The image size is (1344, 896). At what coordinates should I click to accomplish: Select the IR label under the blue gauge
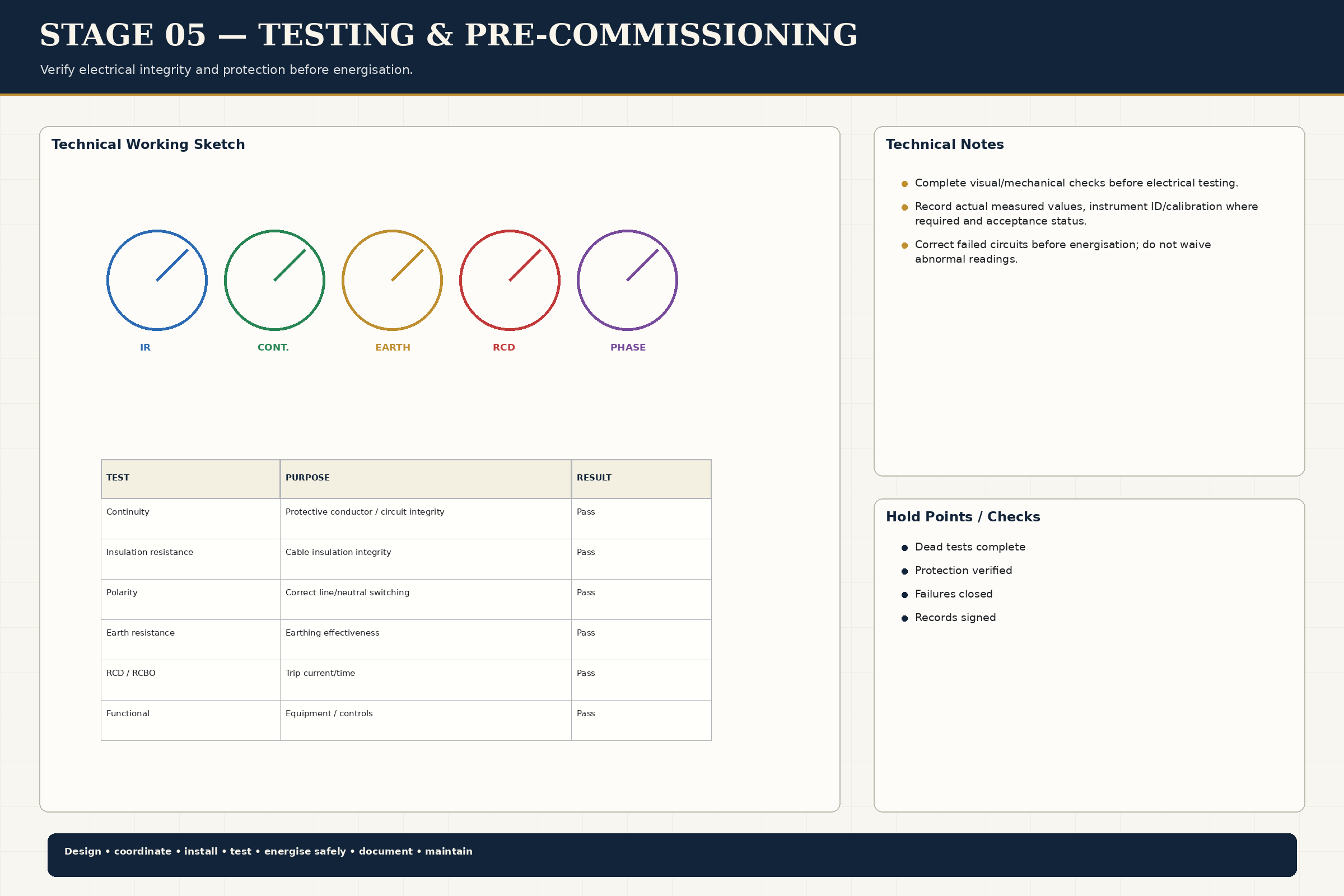pyautogui.click(x=145, y=347)
